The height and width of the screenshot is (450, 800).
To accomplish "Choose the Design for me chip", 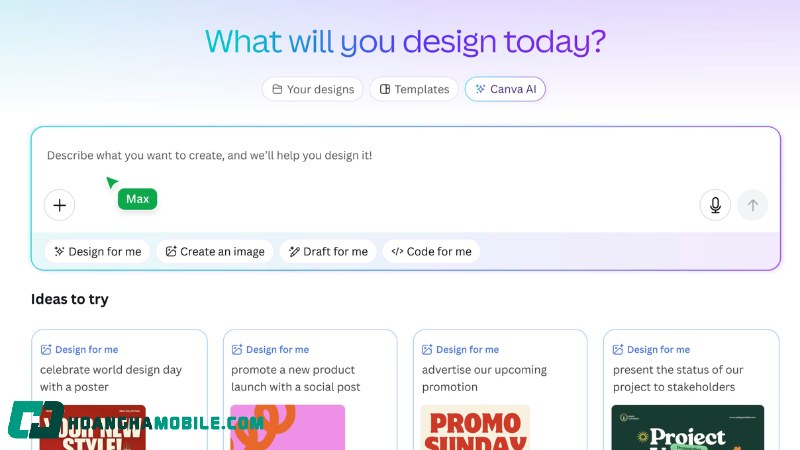I will pos(97,252).
